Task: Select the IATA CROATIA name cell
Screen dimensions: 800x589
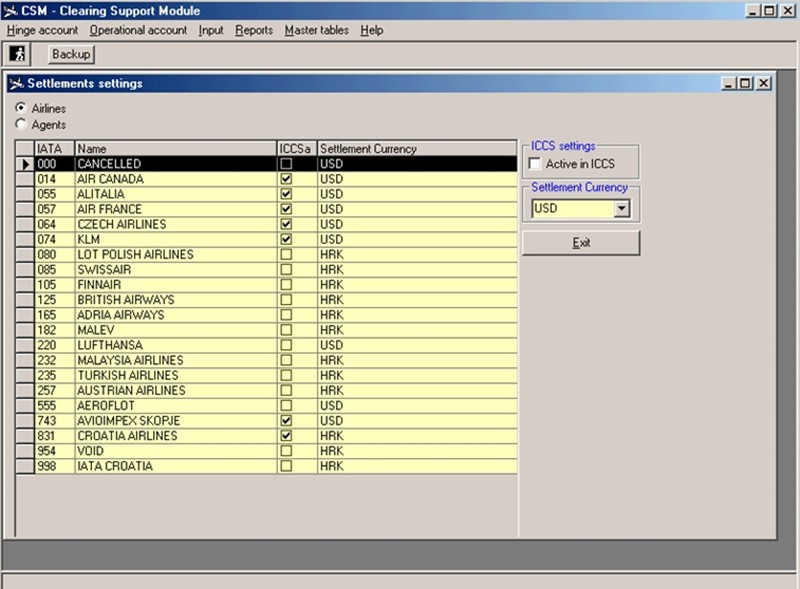Action: click(x=176, y=466)
